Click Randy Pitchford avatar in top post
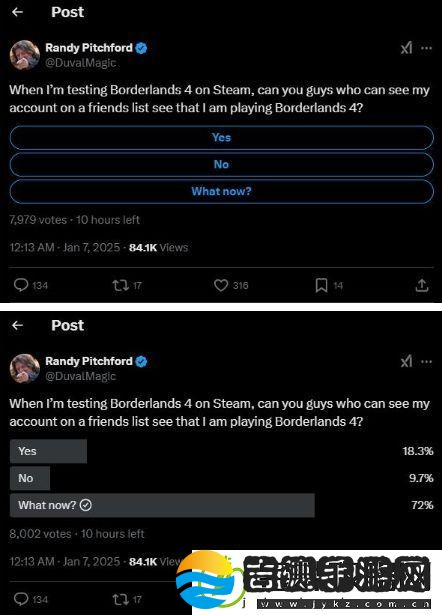Image resolution: width=442 pixels, height=615 pixels. click(25, 55)
